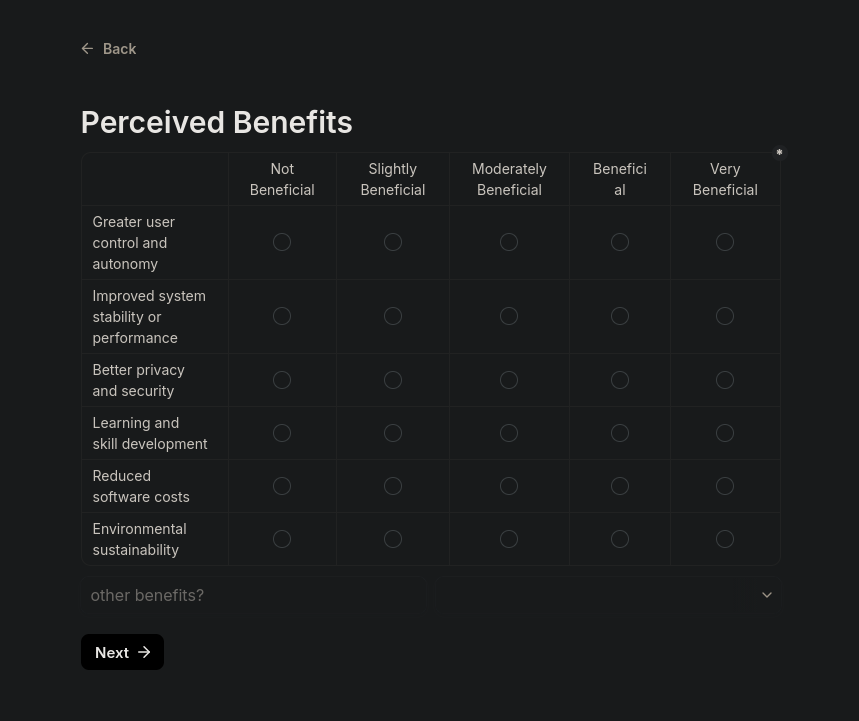Choose Moderately Beneficial for improved system stability
This screenshot has width=859, height=721.
509,316
